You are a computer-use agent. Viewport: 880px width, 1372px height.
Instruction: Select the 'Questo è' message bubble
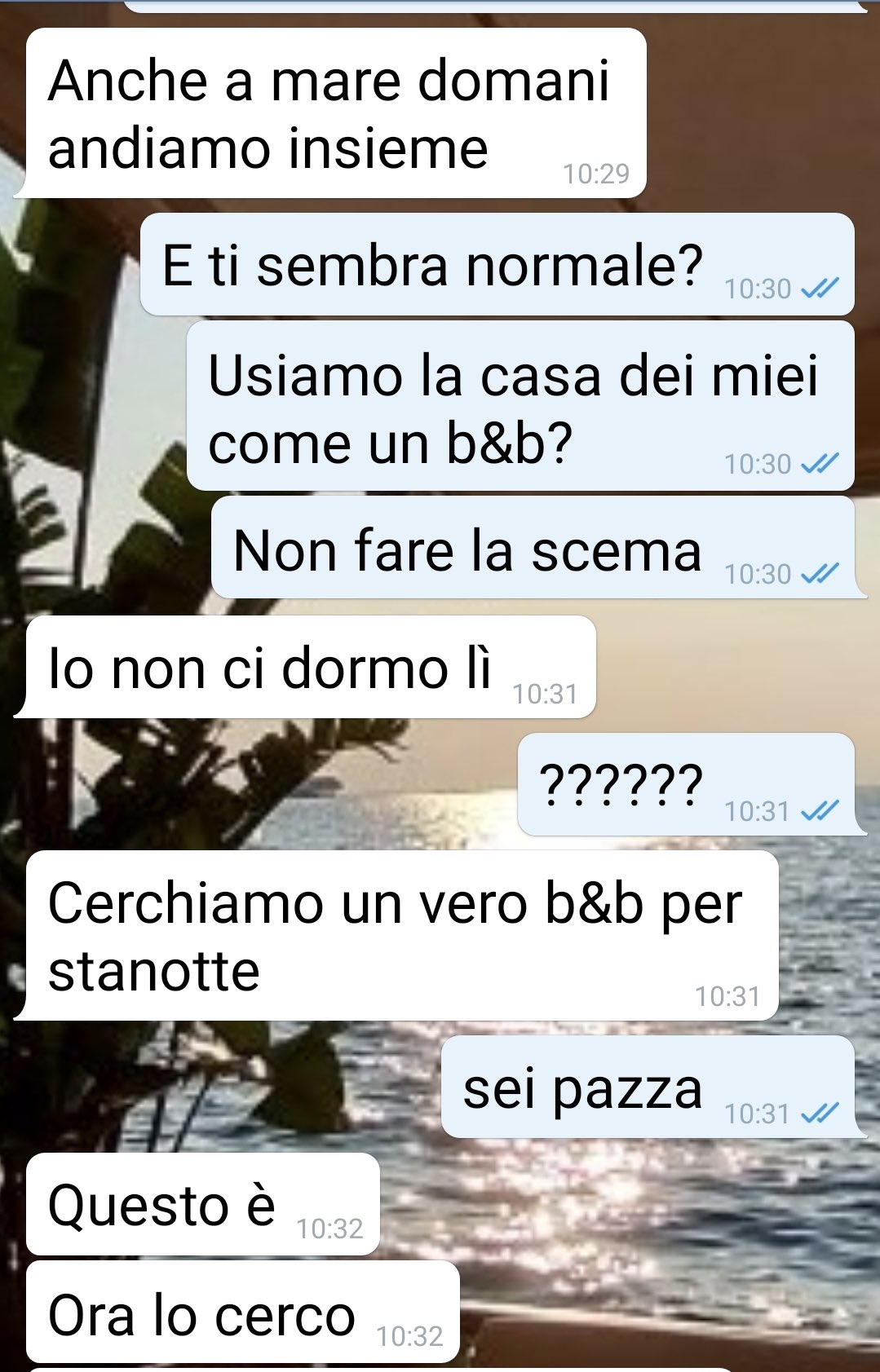click(x=203, y=1204)
